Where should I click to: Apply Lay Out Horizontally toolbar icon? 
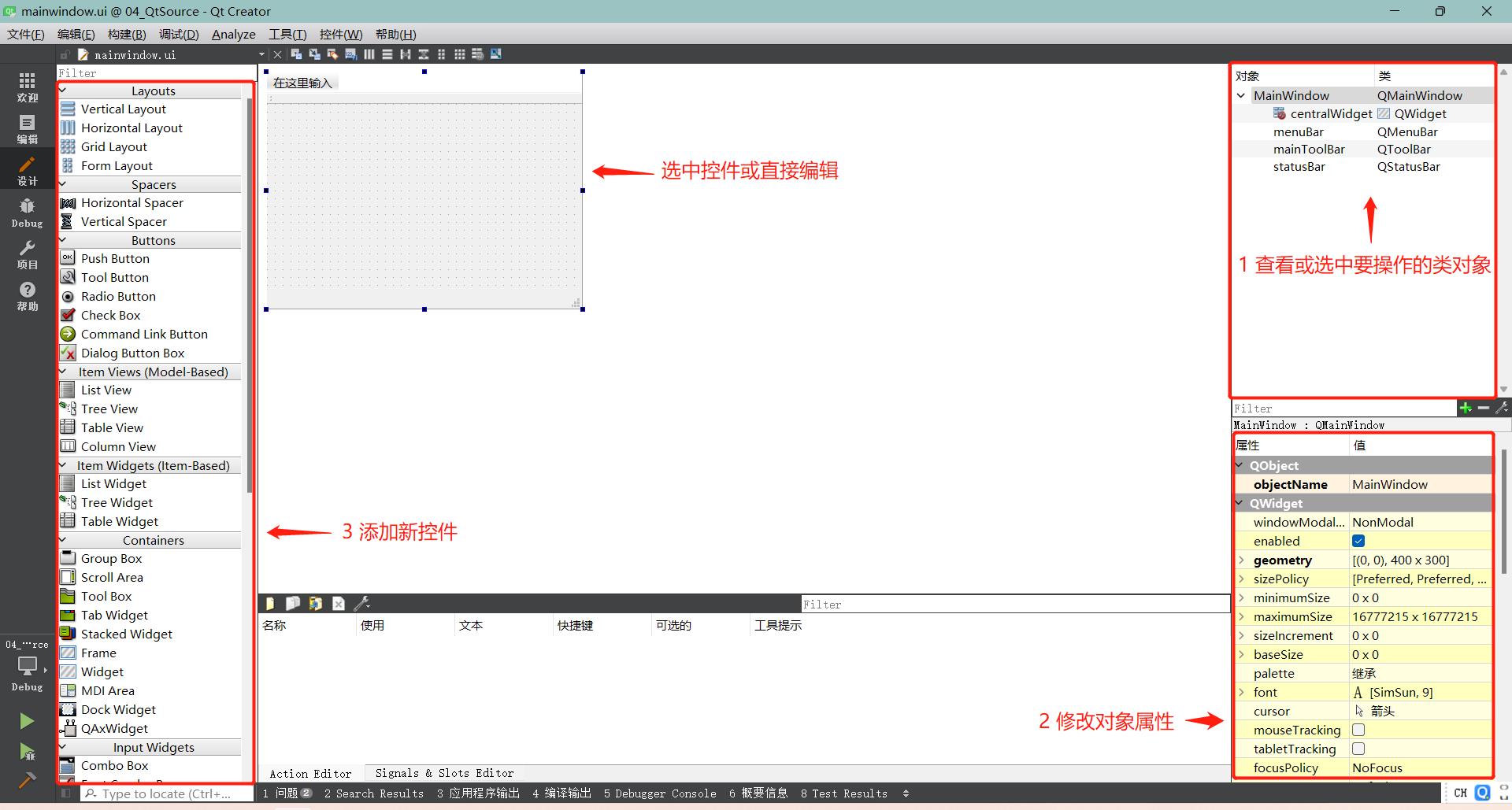[369, 54]
